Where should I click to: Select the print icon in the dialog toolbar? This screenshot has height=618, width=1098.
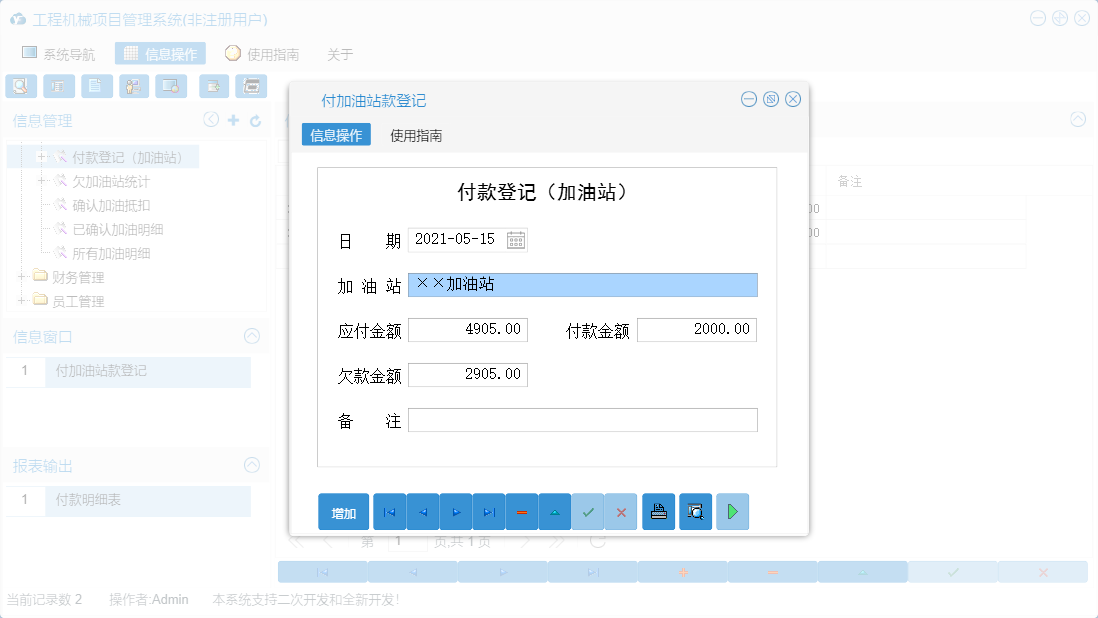pyautogui.click(x=658, y=511)
